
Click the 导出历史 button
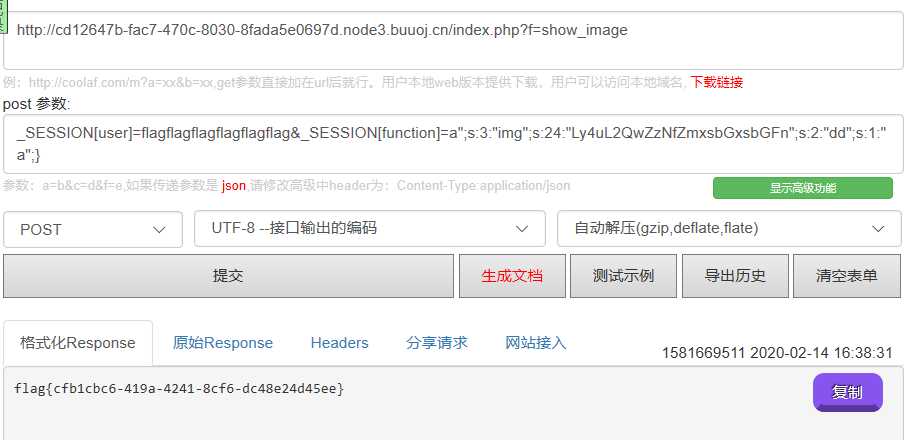coord(735,276)
